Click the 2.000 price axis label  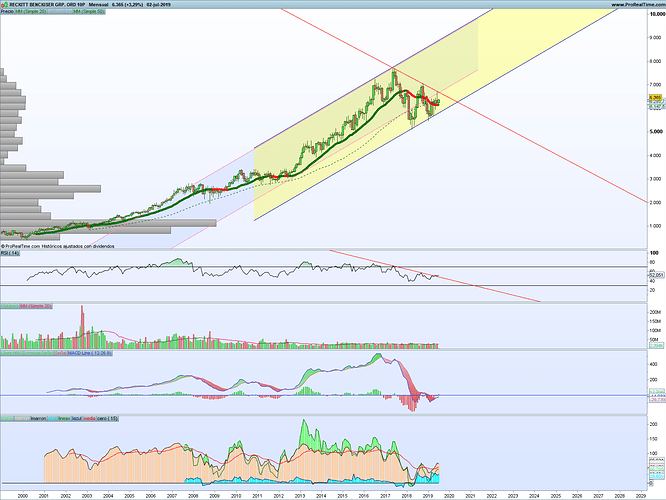coord(656,203)
